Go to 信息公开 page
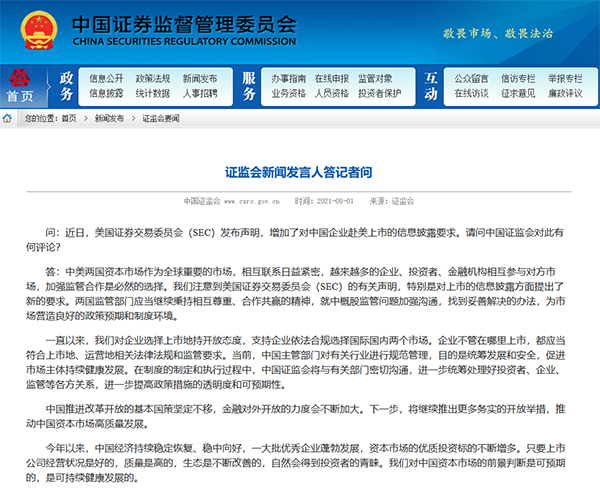600x492 pixels. (x=107, y=77)
